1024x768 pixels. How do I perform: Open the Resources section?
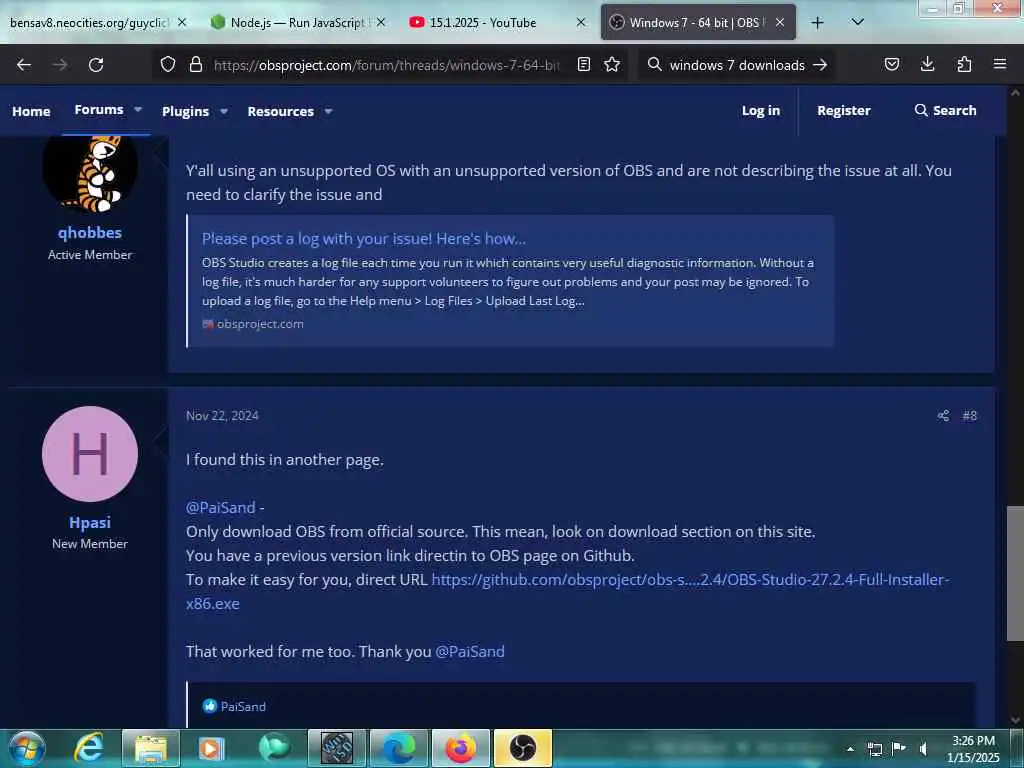[280, 112]
